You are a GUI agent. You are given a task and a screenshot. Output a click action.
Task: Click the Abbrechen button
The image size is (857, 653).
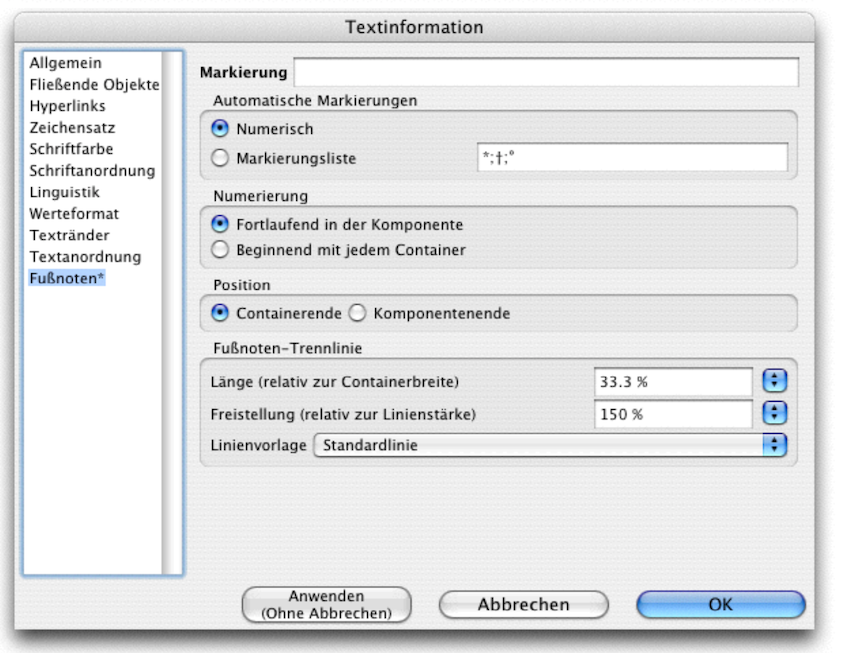point(523,604)
